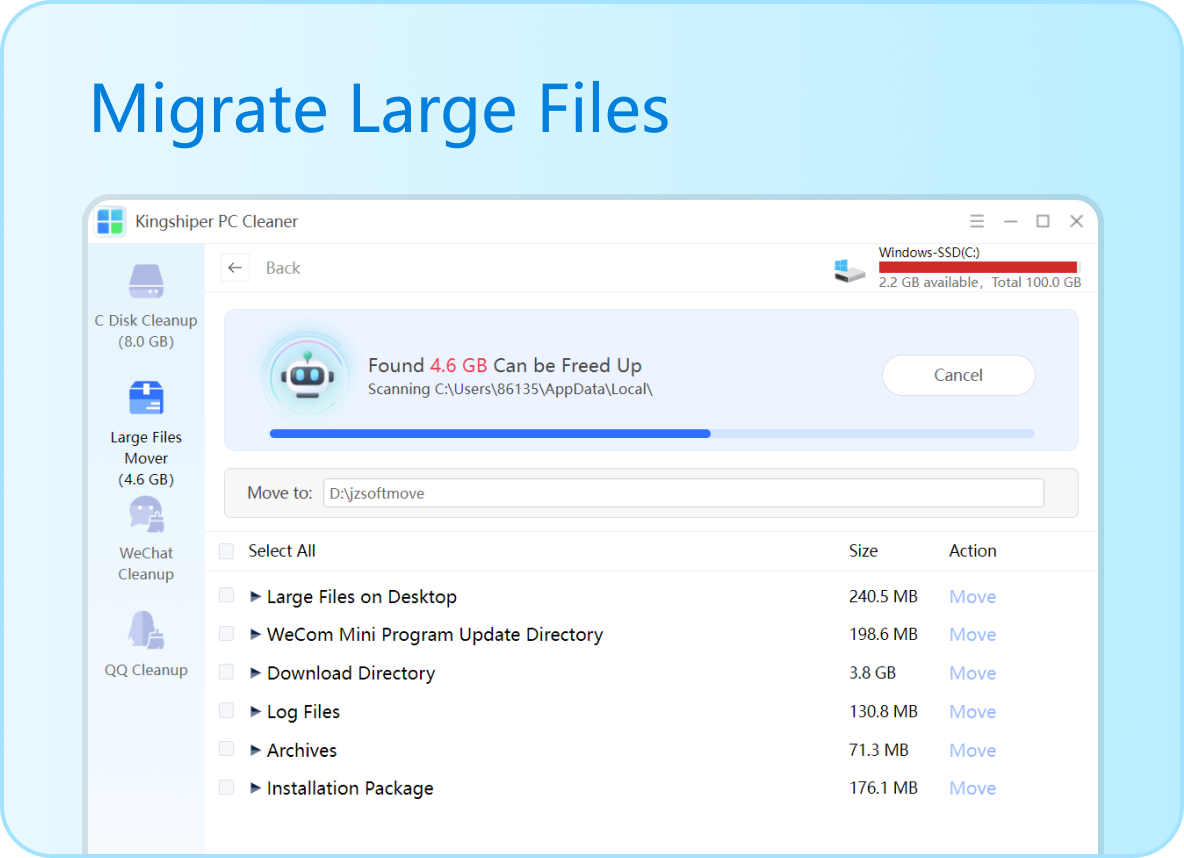The image size is (1184, 858).
Task: Move the WeCom Mini Program Update Directory
Action: 973,634
